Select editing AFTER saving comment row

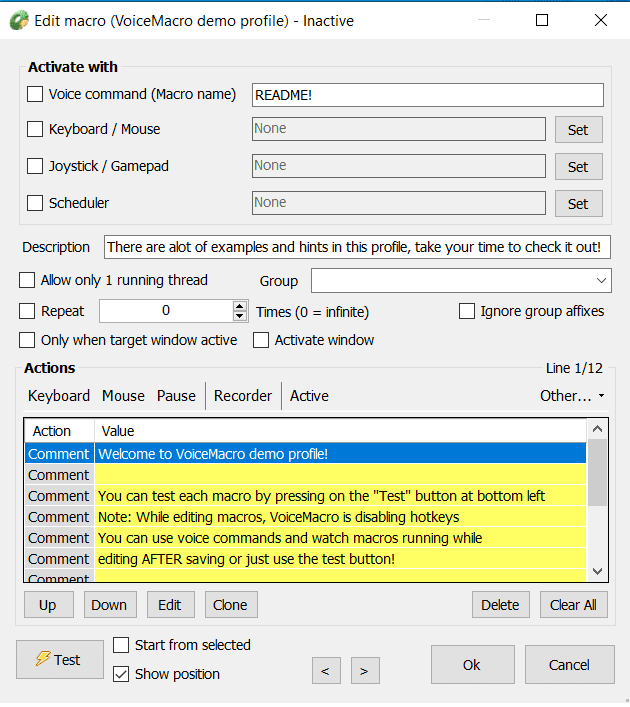[x=305, y=559]
